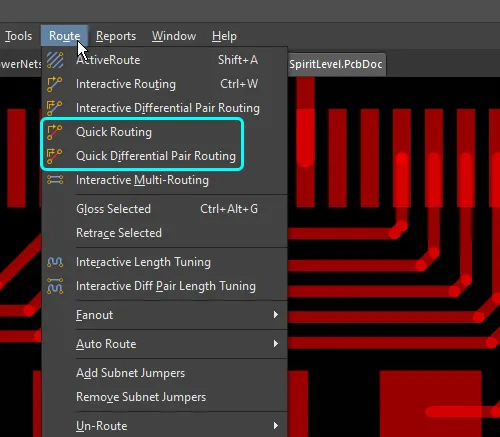Screen dimensions: 500x437
Task: Open the Reports menu
Action: point(116,36)
